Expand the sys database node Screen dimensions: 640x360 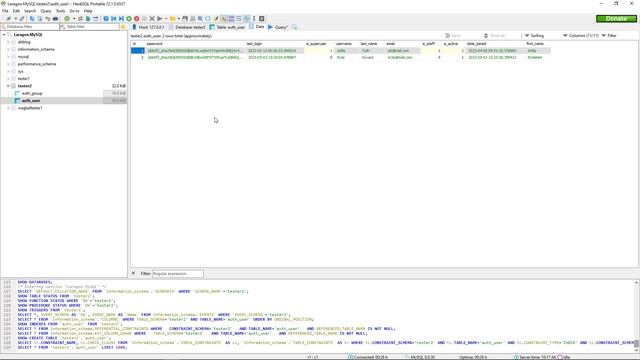8,71
